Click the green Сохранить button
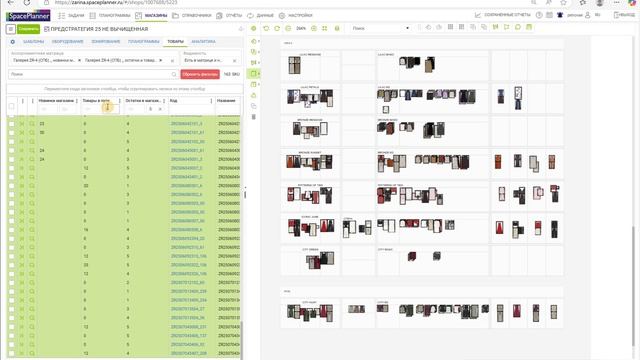Image resolution: width=640 pixels, height=360 pixels. (28, 29)
